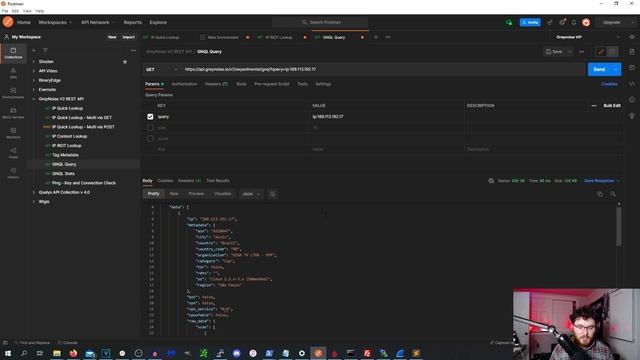Viewport: 640px width, 360px height.
Task: Open the GET method dropdown
Action: (162, 69)
